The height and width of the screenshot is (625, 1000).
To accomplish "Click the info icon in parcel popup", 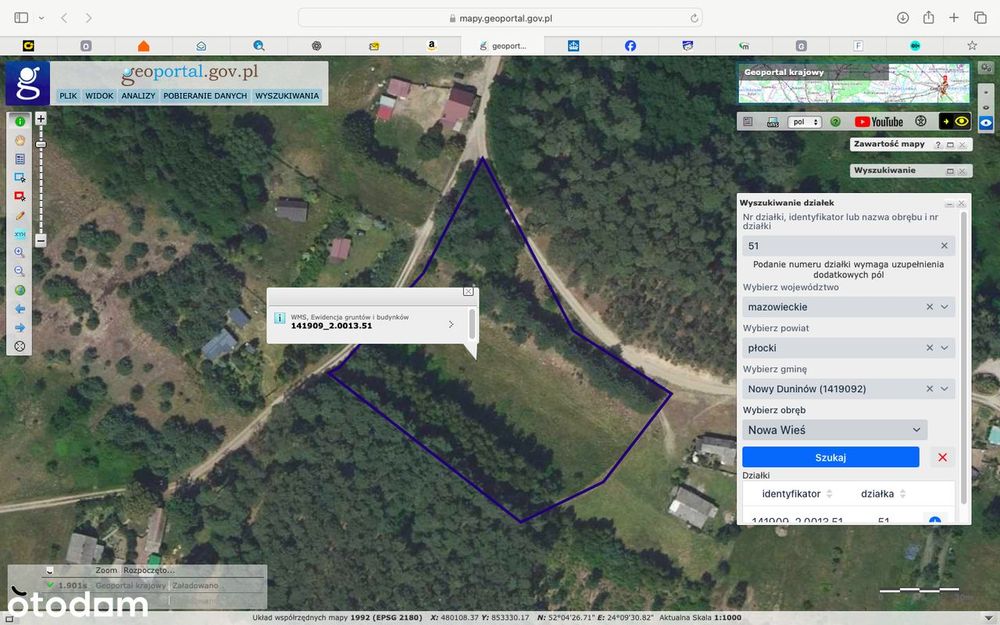I will [279, 318].
